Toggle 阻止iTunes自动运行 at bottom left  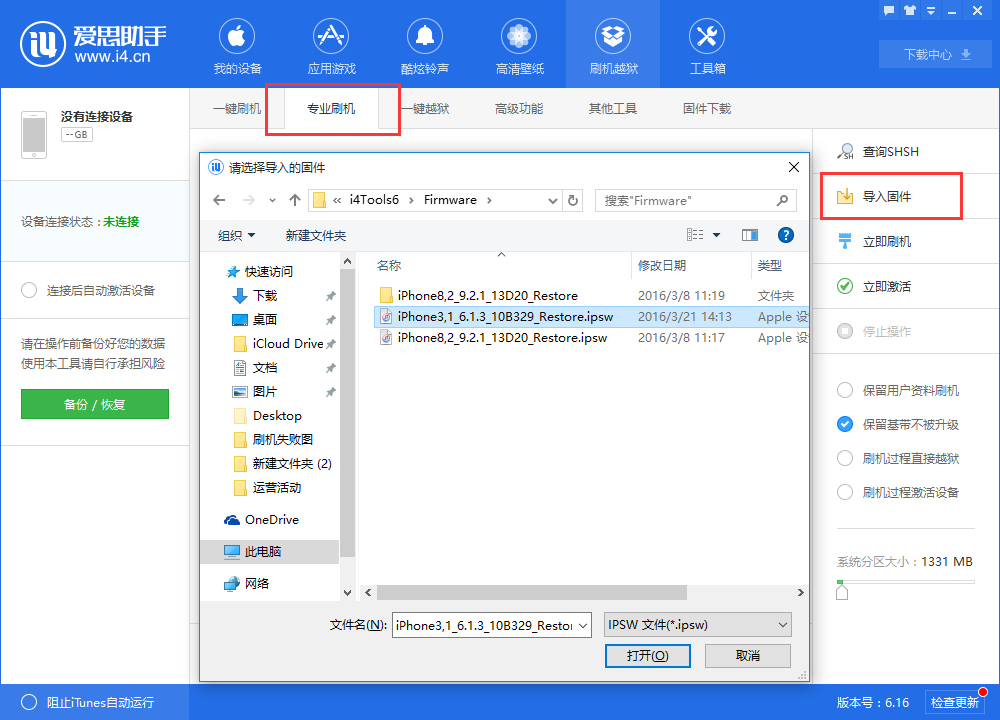[x=30, y=703]
